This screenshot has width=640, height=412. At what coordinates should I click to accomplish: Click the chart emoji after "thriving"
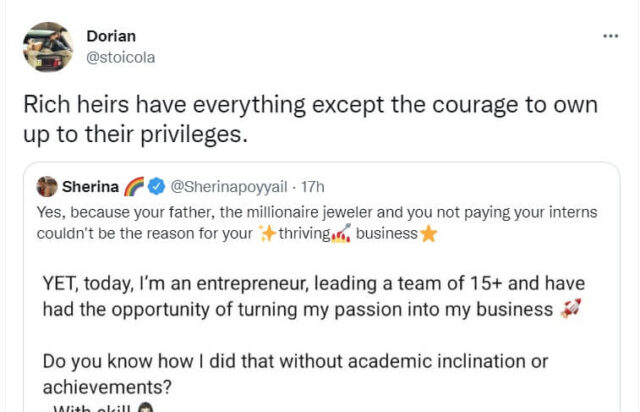341,234
